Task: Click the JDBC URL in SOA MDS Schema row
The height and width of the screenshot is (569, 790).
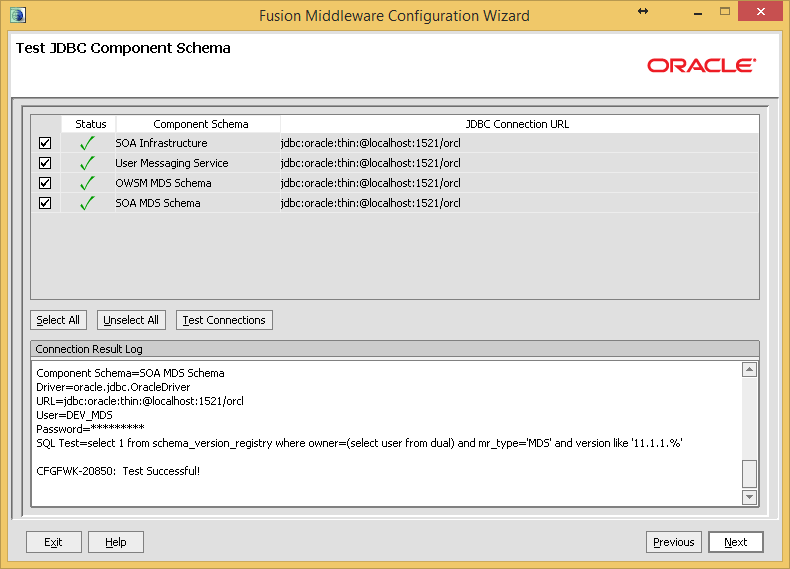Action: click(371, 203)
